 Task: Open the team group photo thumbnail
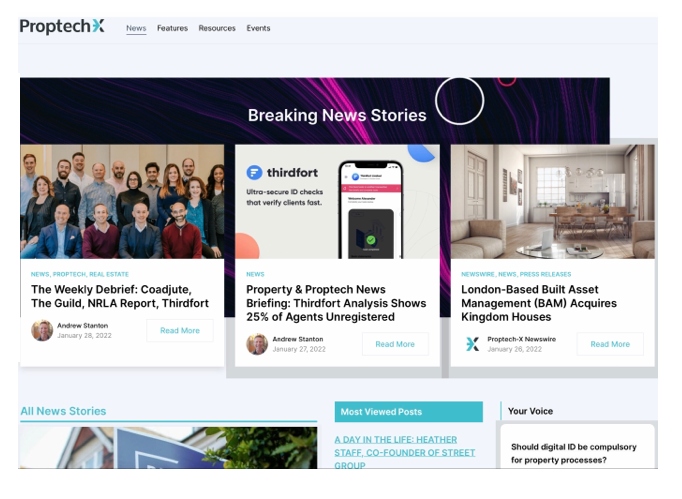122,202
